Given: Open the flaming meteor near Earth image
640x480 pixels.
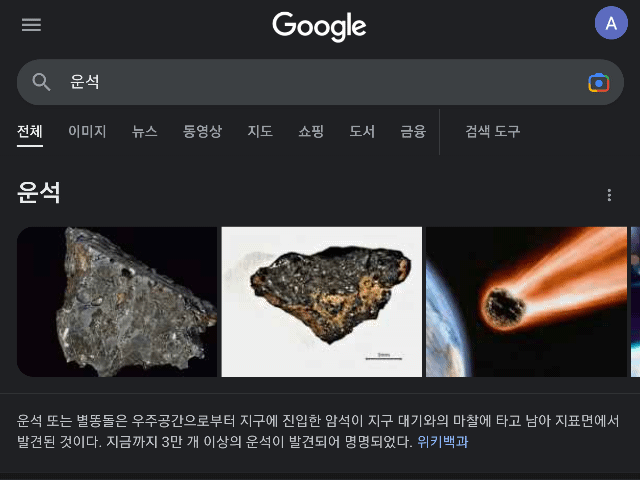Looking at the screenshot, I should click(527, 302).
